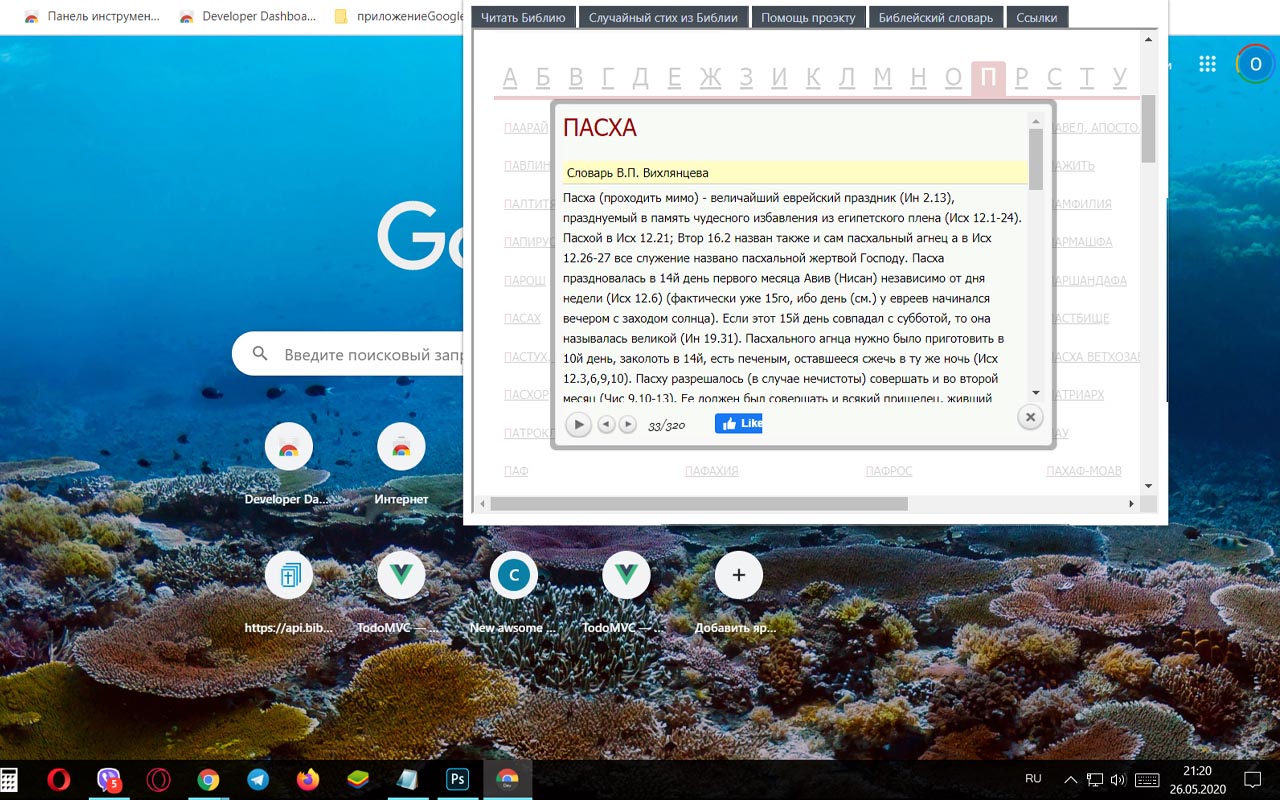Select letter И in alphabet
Image resolution: width=1280 pixels, height=800 pixels.
point(780,78)
